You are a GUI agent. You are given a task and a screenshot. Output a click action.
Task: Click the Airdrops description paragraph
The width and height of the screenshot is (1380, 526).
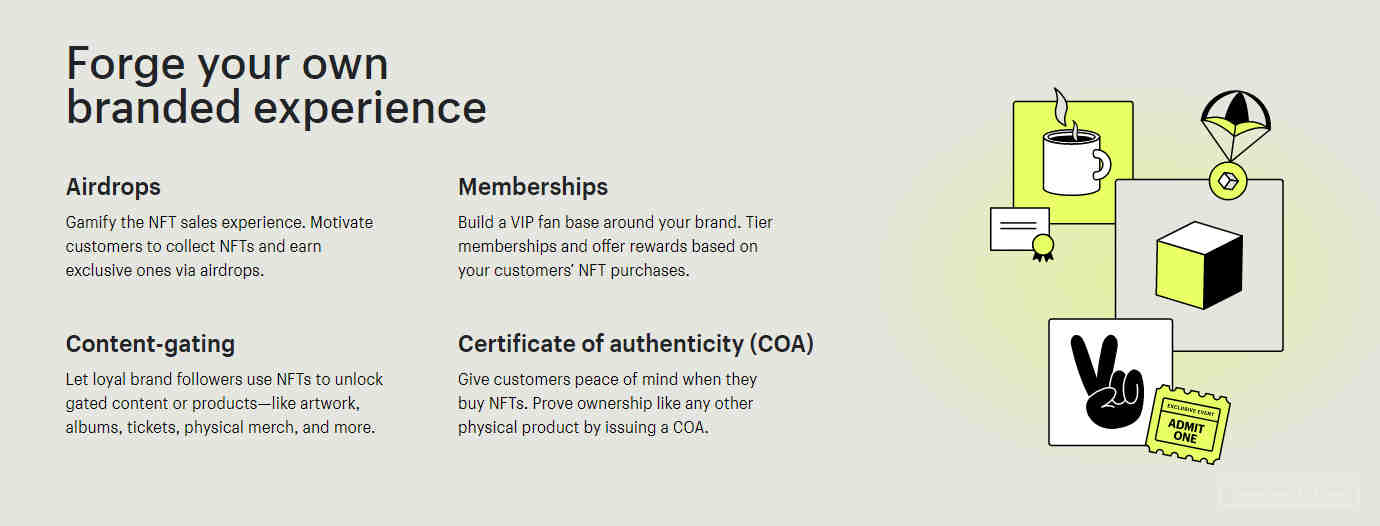click(x=219, y=246)
